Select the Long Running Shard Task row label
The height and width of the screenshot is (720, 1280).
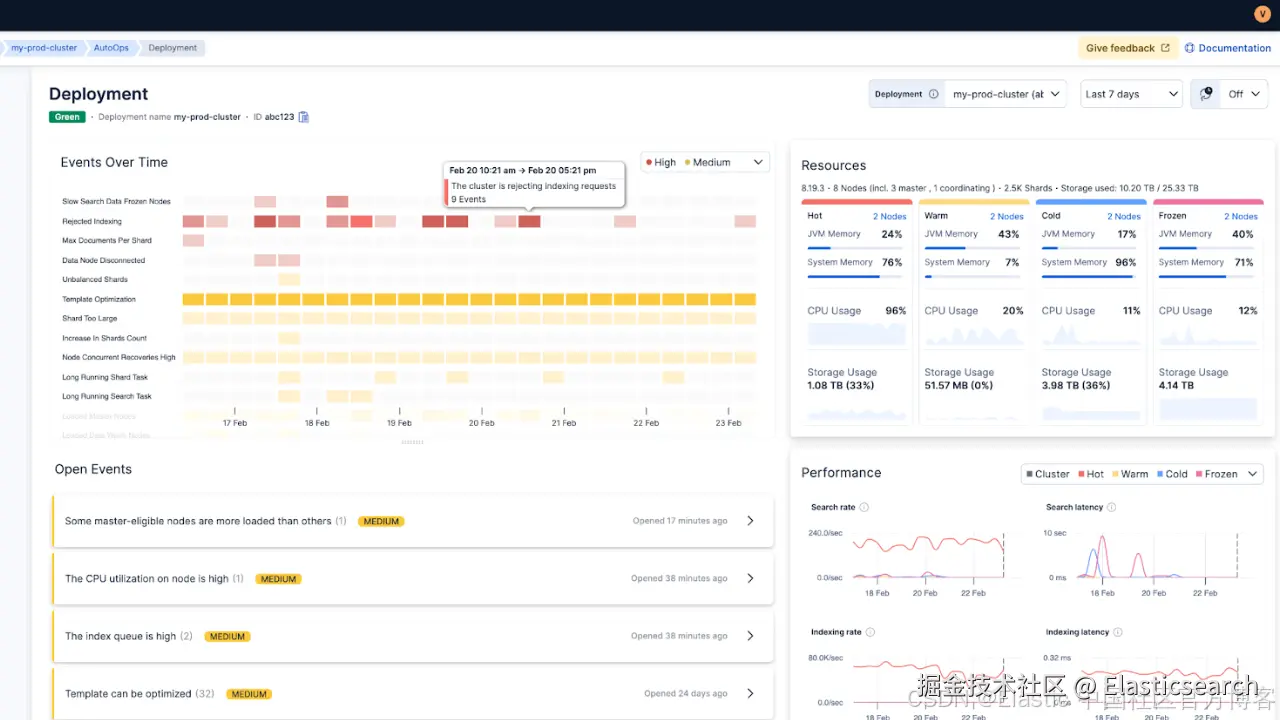point(105,377)
